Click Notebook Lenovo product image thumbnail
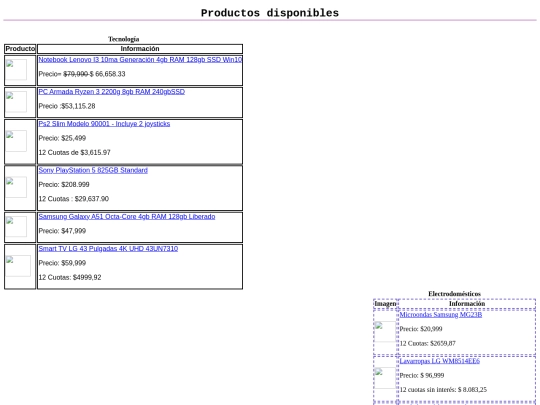 coord(16,70)
